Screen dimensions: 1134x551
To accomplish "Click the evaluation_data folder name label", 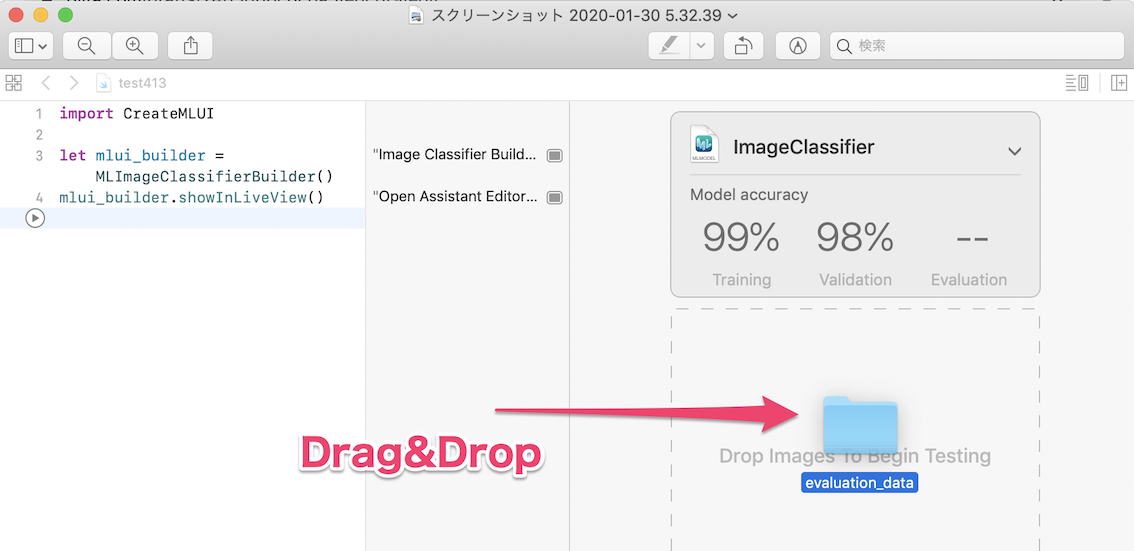I will point(859,483).
